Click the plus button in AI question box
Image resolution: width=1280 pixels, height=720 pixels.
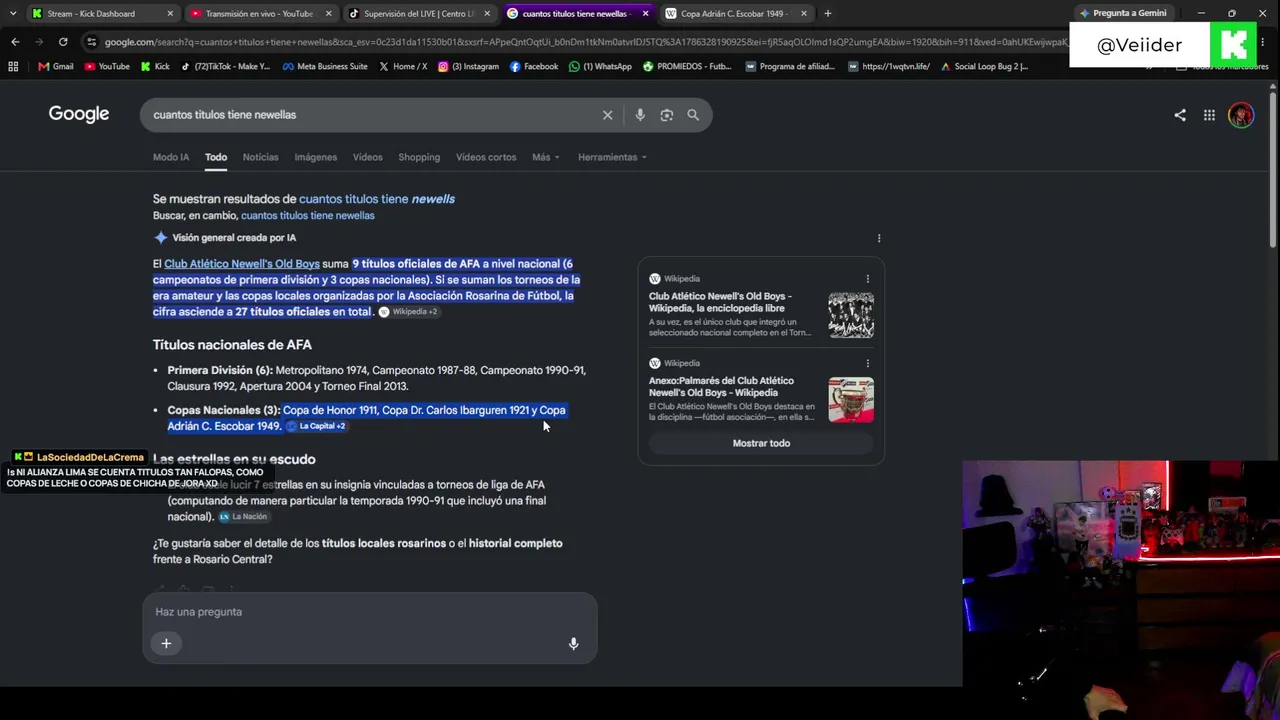[x=166, y=643]
